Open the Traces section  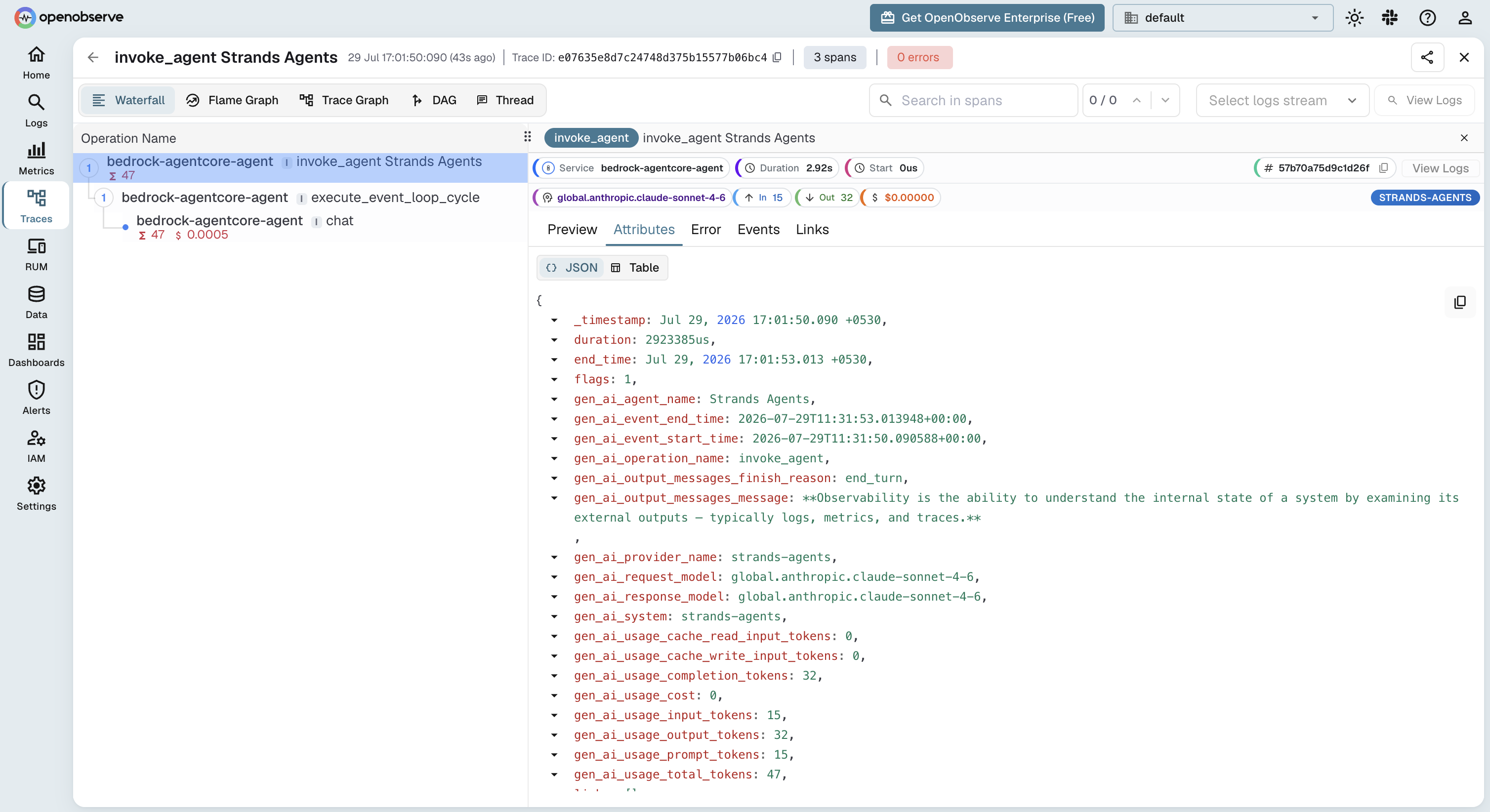pos(36,206)
